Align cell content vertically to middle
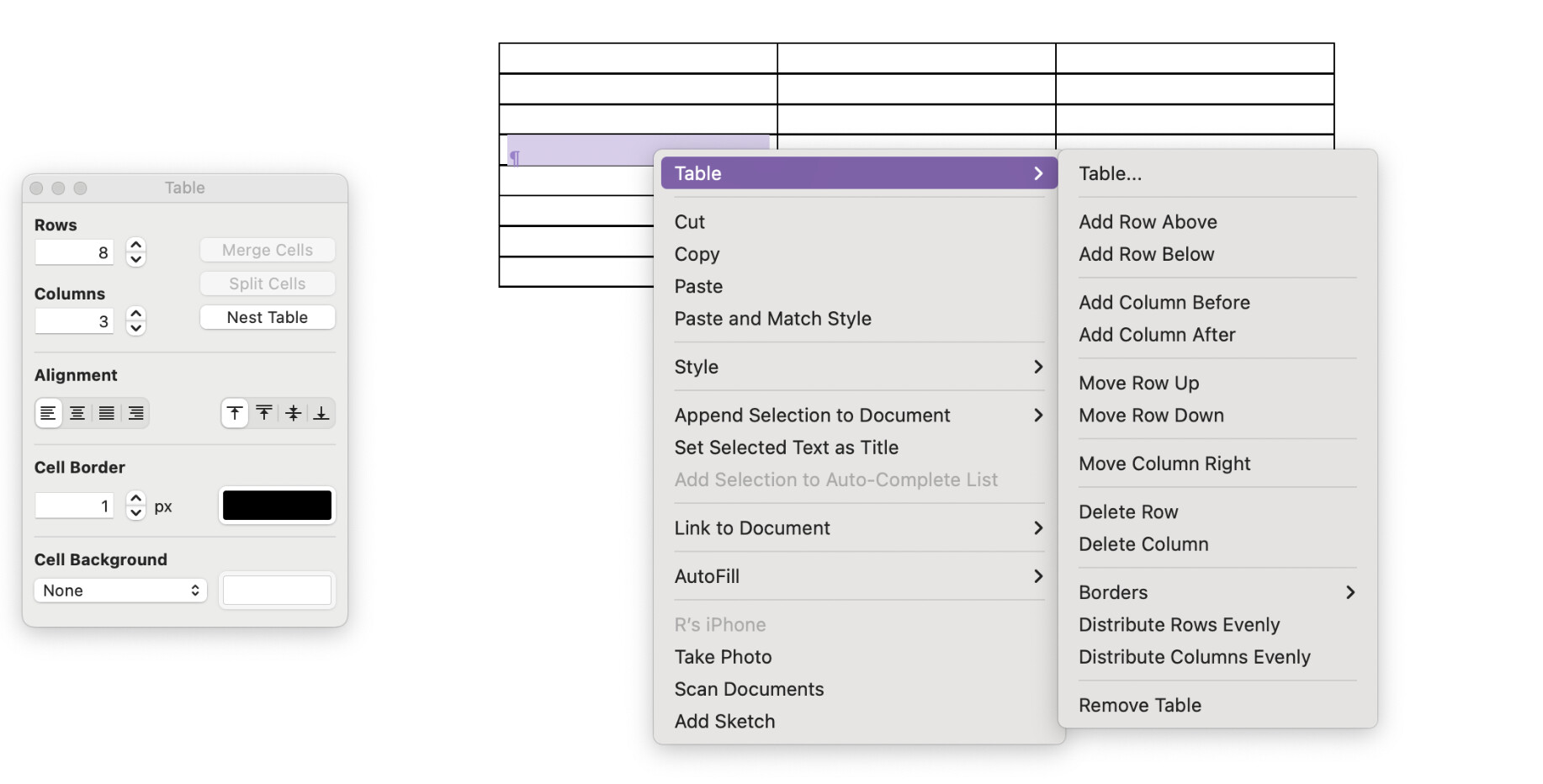1543x784 pixels. pos(293,413)
